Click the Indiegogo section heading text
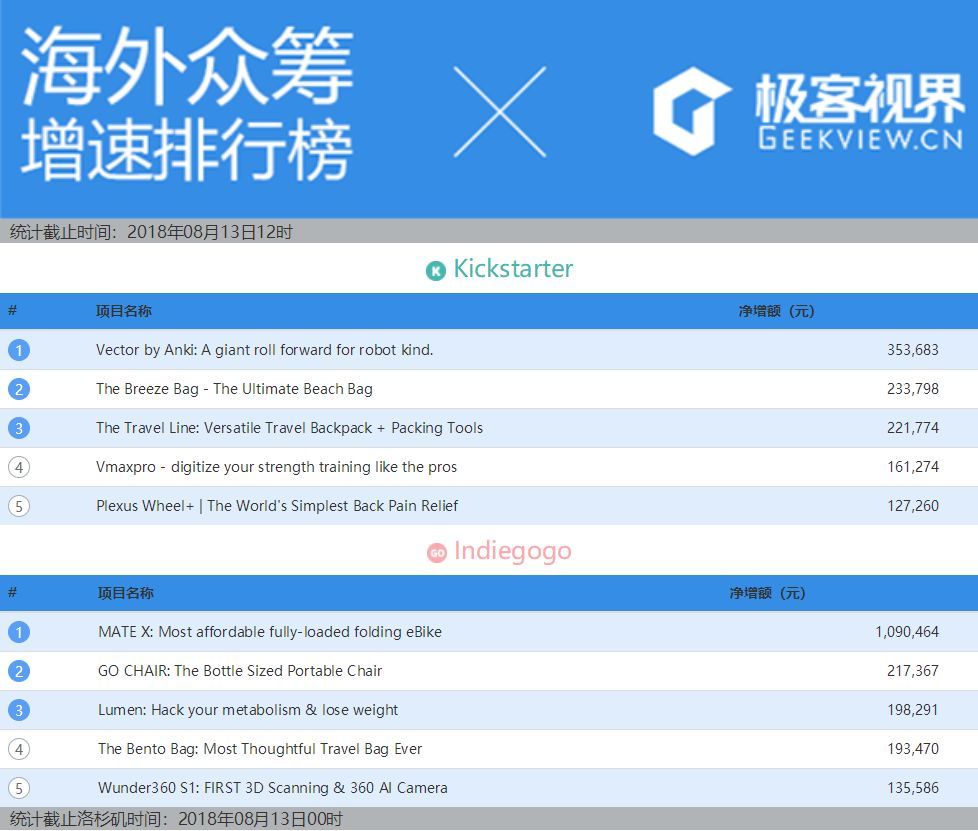The width and height of the screenshot is (978, 831). [x=513, y=552]
